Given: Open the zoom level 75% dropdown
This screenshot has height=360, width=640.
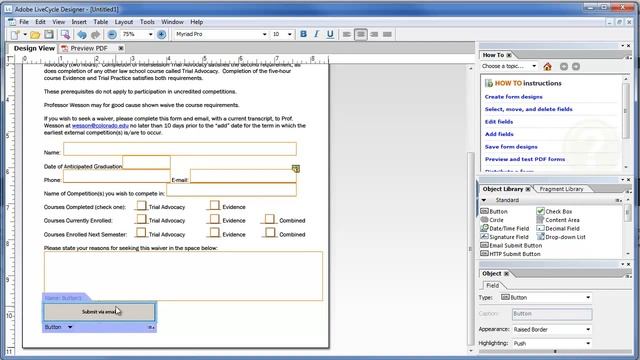Looking at the screenshot, I should point(151,35).
